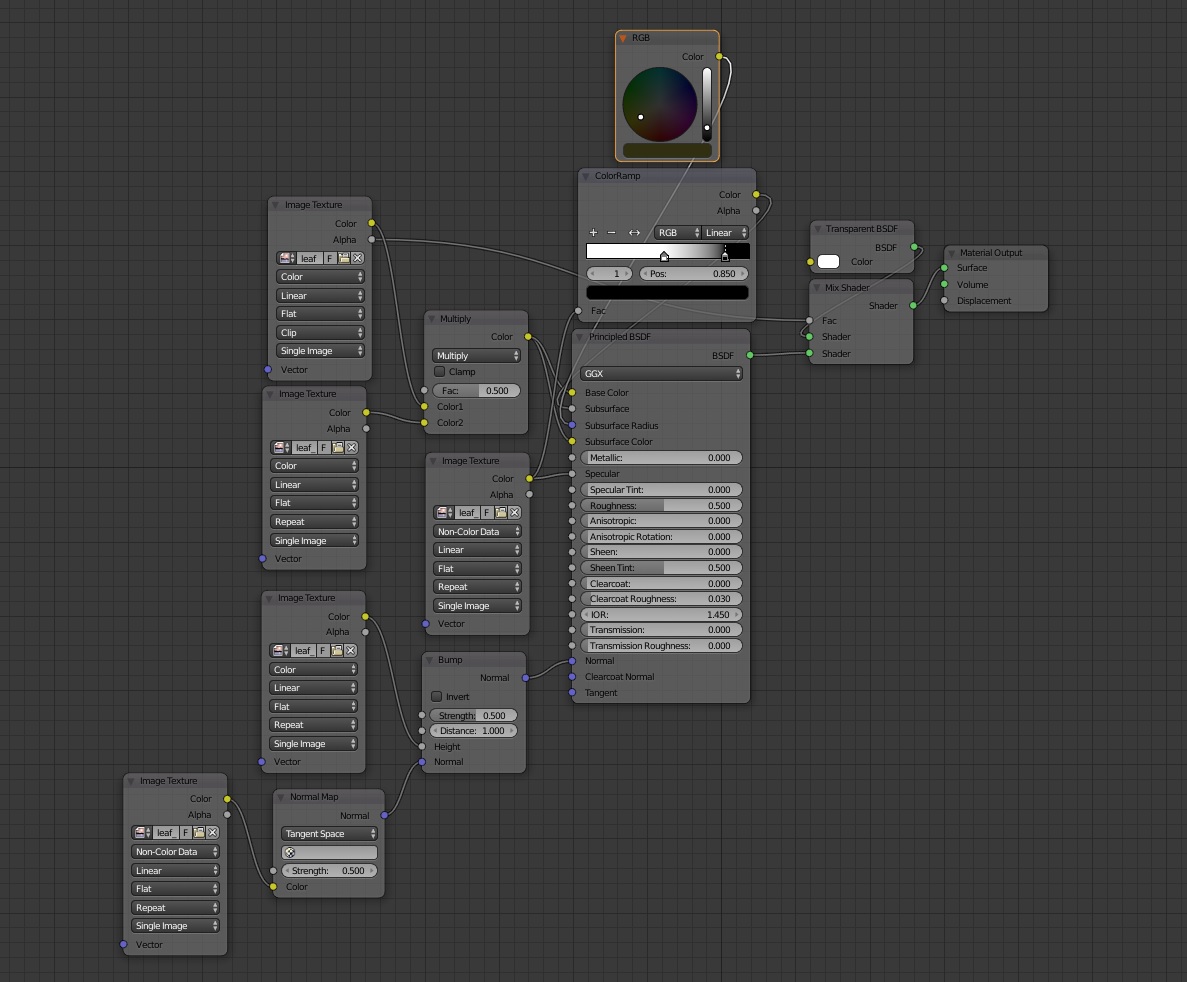The height and width of the screenshot is (982, 1187).
Task: Open the Clip extension dropdown on the top texture node
Action: coord(320,331)
